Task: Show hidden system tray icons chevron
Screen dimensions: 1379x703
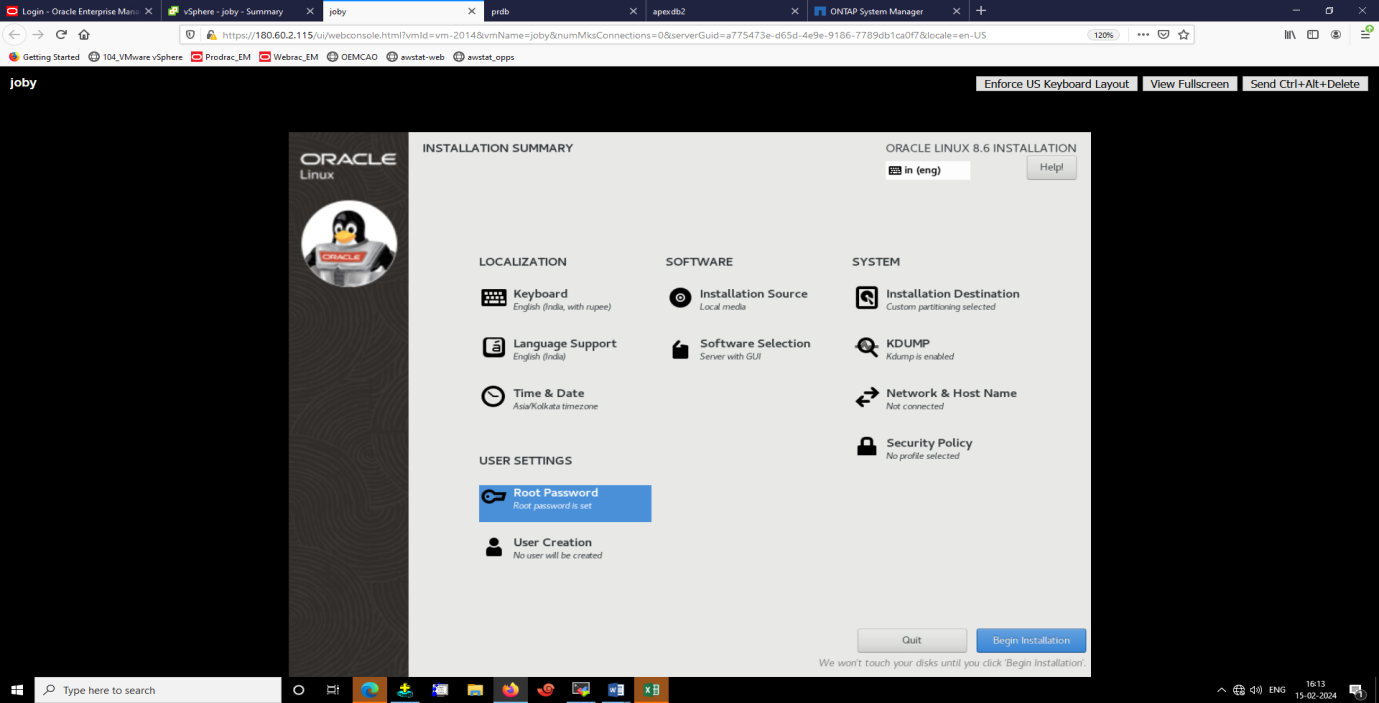Action: click(x=1221, y=690)
